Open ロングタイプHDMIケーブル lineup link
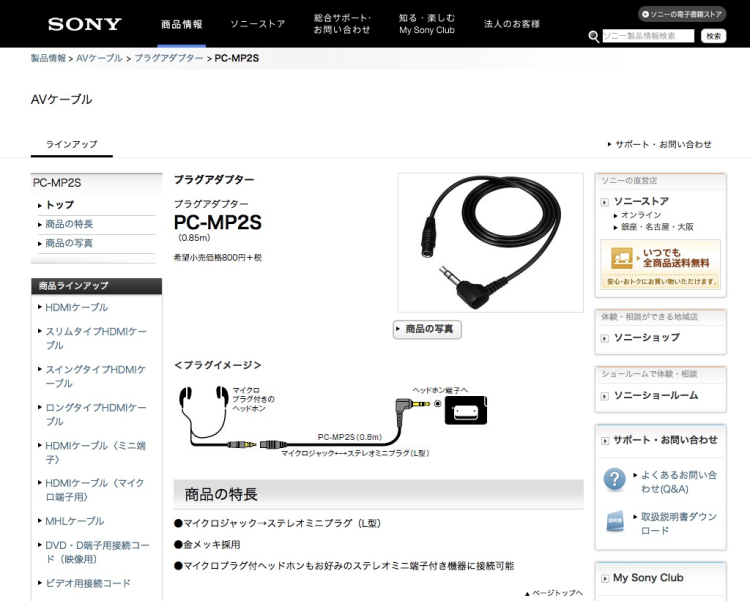Image resolution: width=750 pixels, height=601 pixels. coord(96,414)
